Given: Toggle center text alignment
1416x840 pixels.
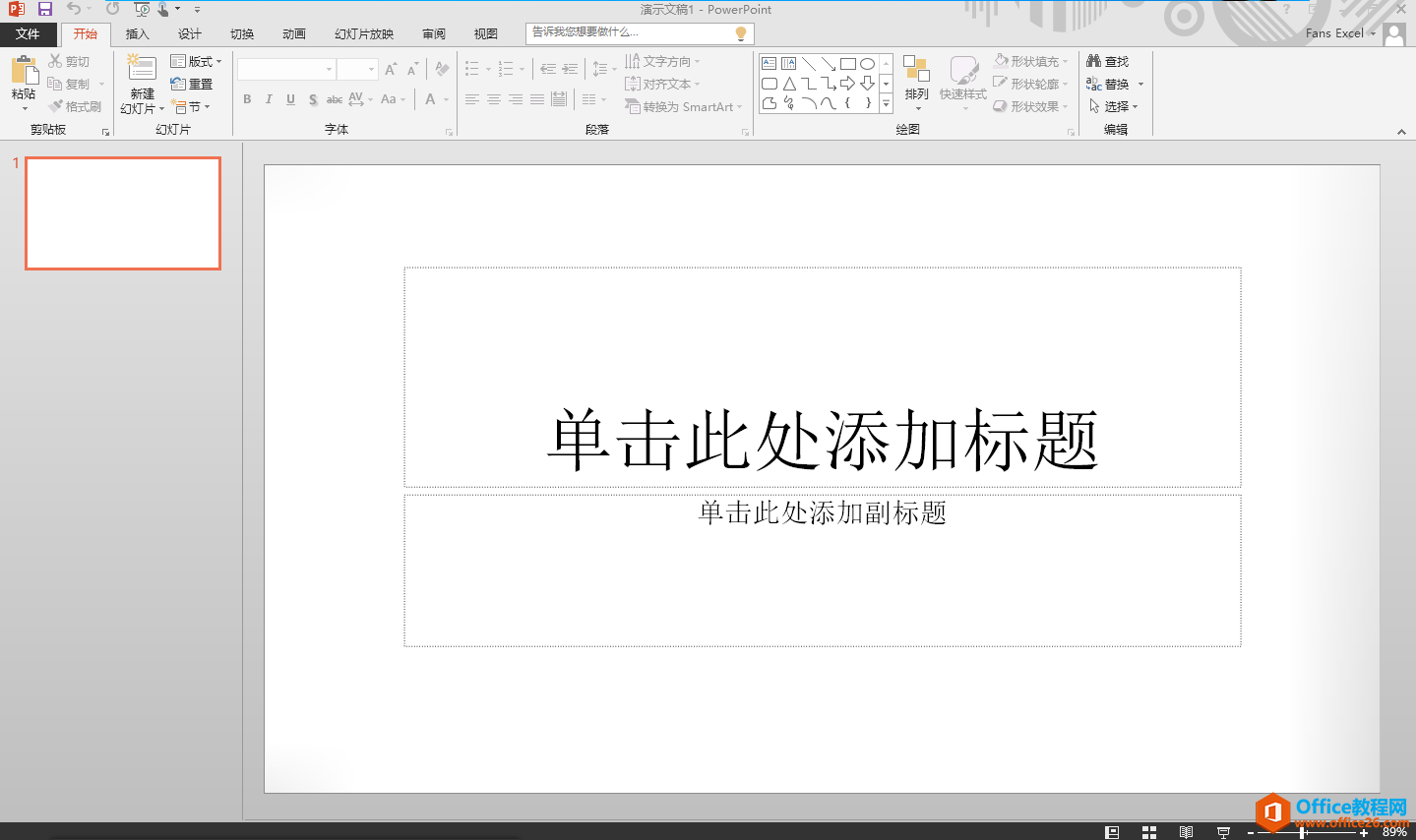Looking at the screenshot, I should click(x=494, y=99).
